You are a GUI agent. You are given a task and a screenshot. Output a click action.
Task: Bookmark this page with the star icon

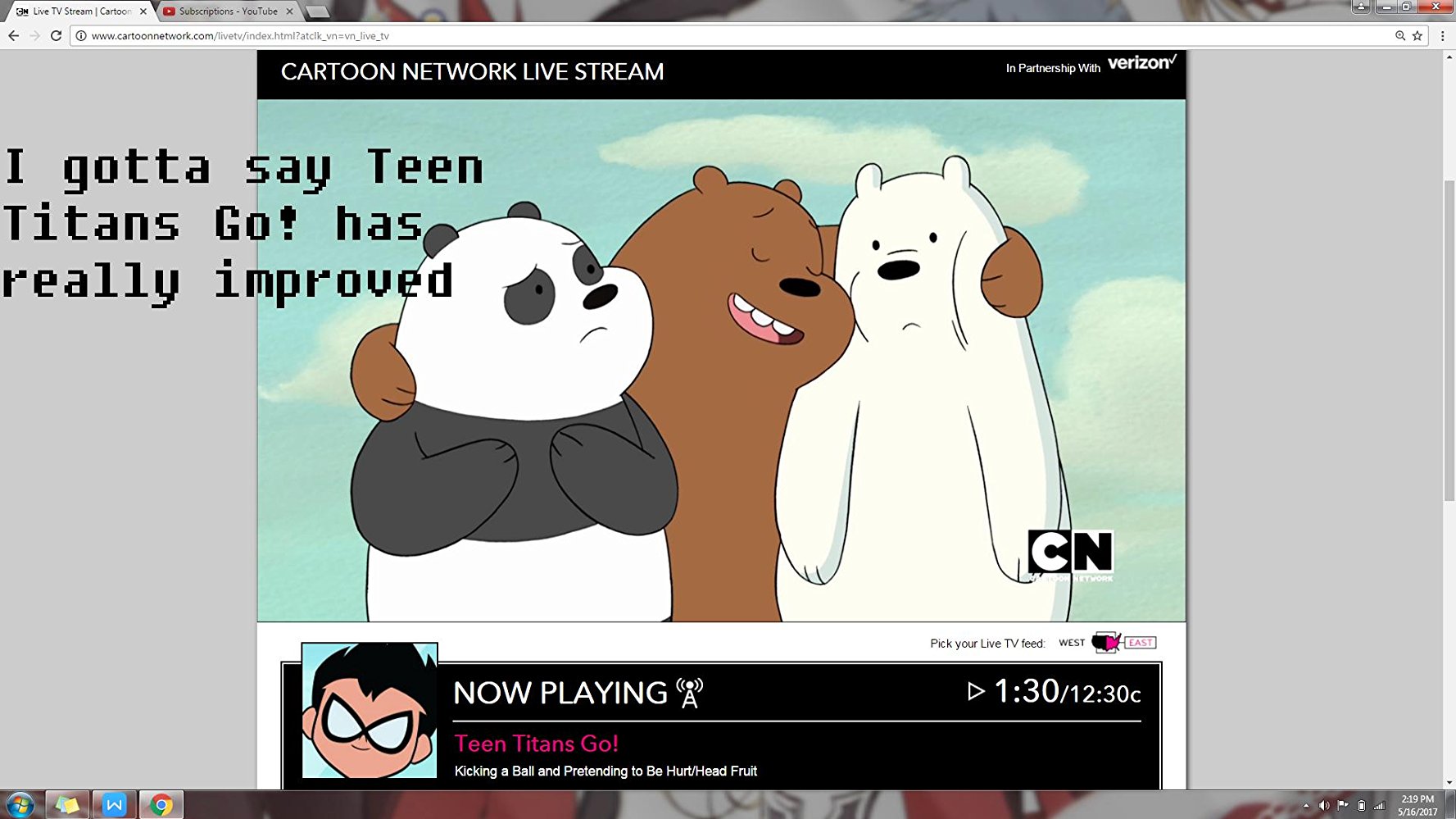[1417, 36]
